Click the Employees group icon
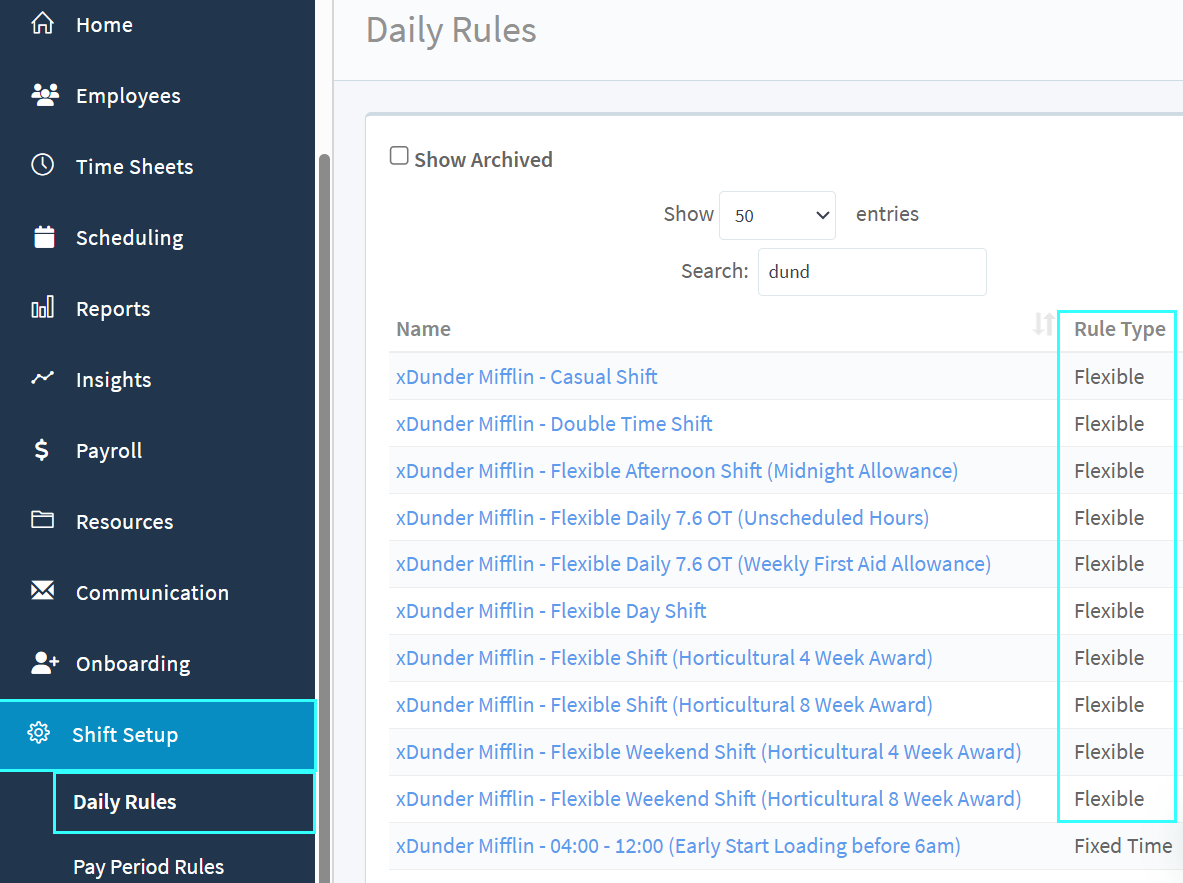The height and width of the screenshot is (883, 1183). 45,94
